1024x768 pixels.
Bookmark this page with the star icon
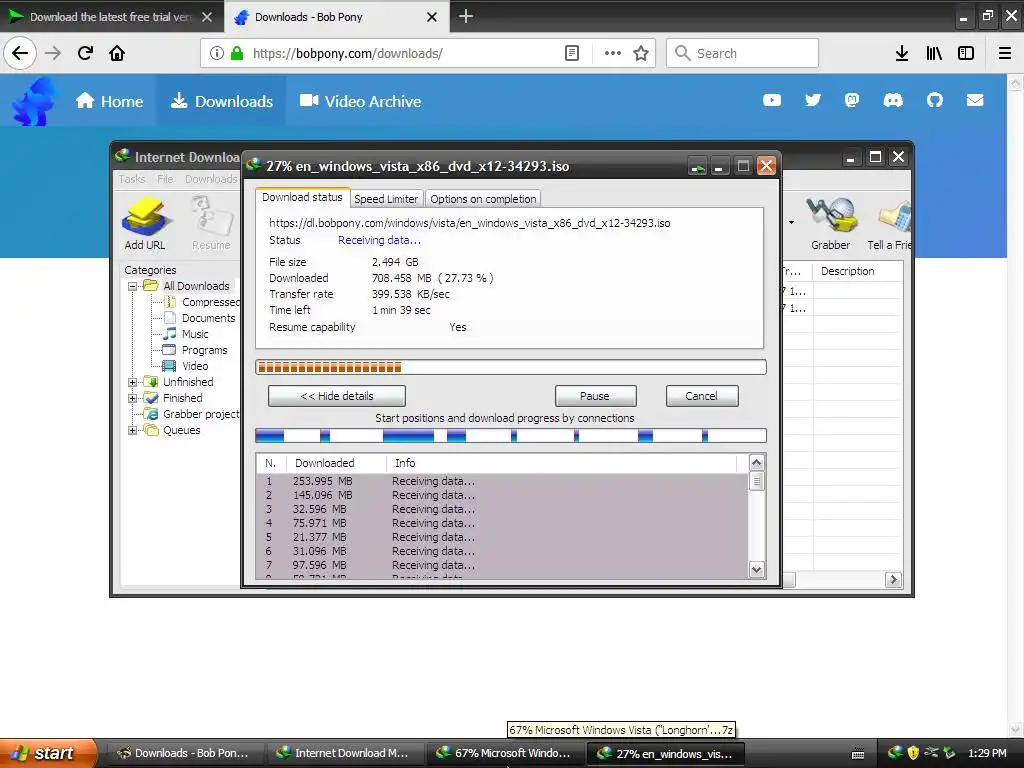tap(641, 53)
